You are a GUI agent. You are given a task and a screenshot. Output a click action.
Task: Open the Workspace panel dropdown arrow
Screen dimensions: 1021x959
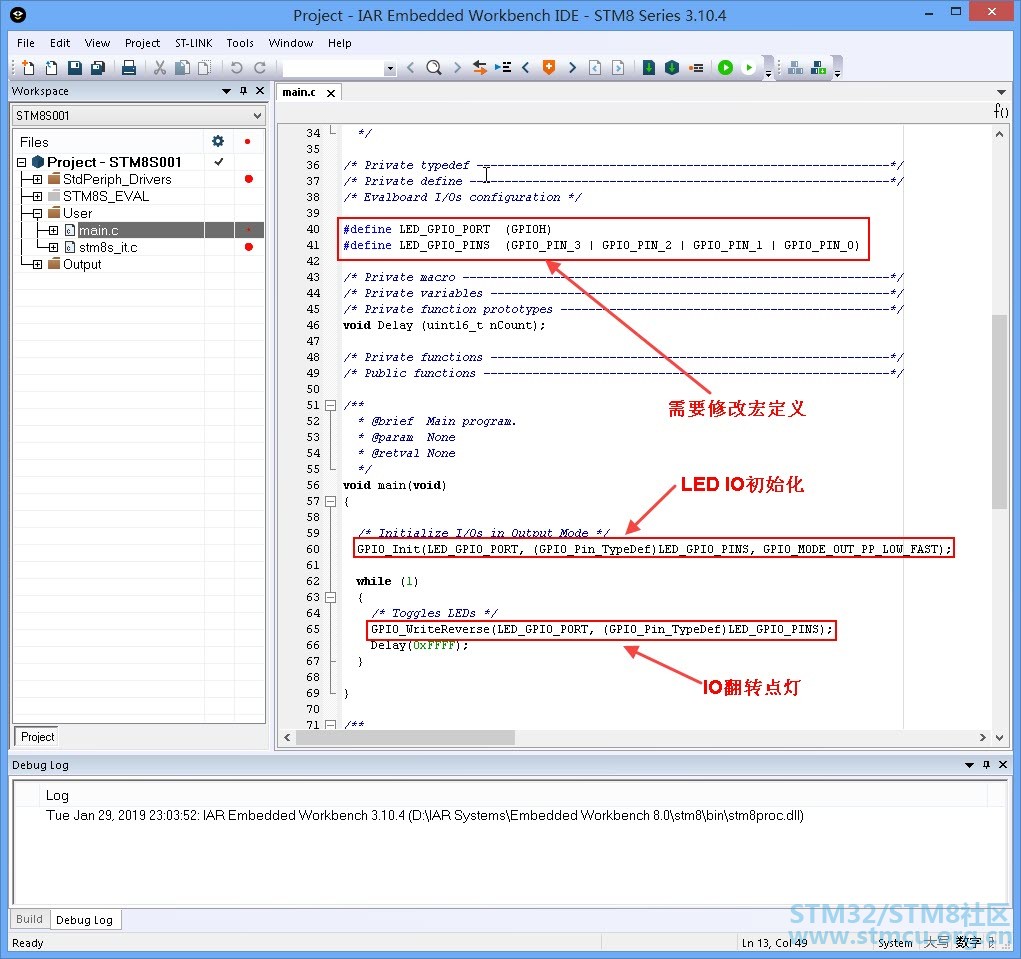click(227, 91)
